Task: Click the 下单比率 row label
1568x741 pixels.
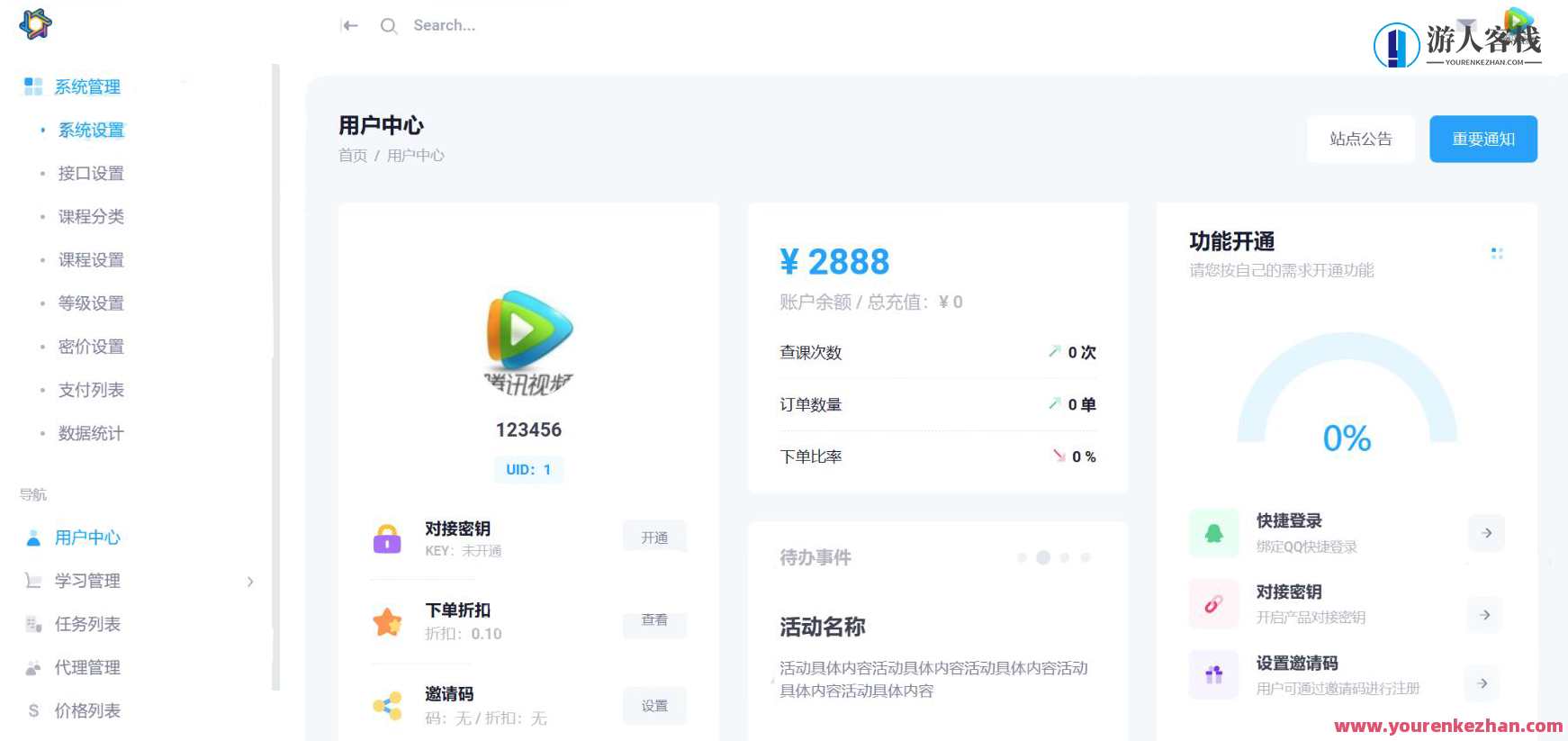Action: pos(811,456)
